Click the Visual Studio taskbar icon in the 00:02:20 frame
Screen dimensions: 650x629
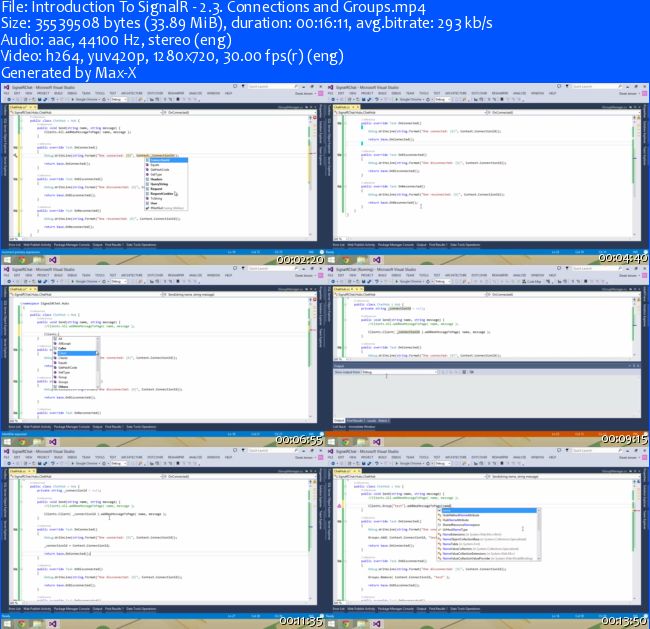pyautogui.click(x=52, y=260)
